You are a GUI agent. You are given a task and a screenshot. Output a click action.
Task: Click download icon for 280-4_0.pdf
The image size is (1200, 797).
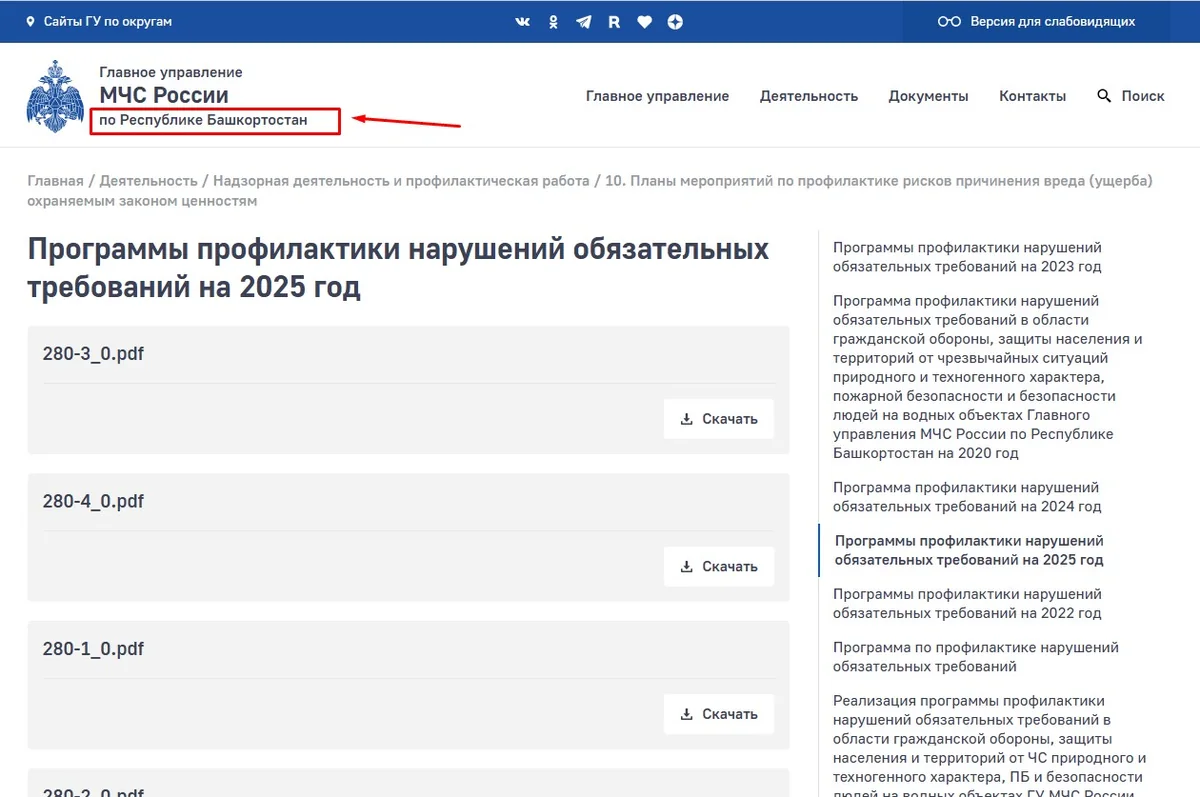point(687,566)
